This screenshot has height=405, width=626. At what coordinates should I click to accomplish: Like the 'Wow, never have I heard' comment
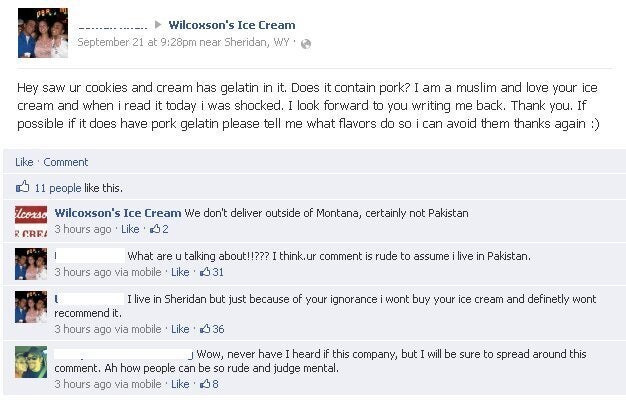click(180, 384)
